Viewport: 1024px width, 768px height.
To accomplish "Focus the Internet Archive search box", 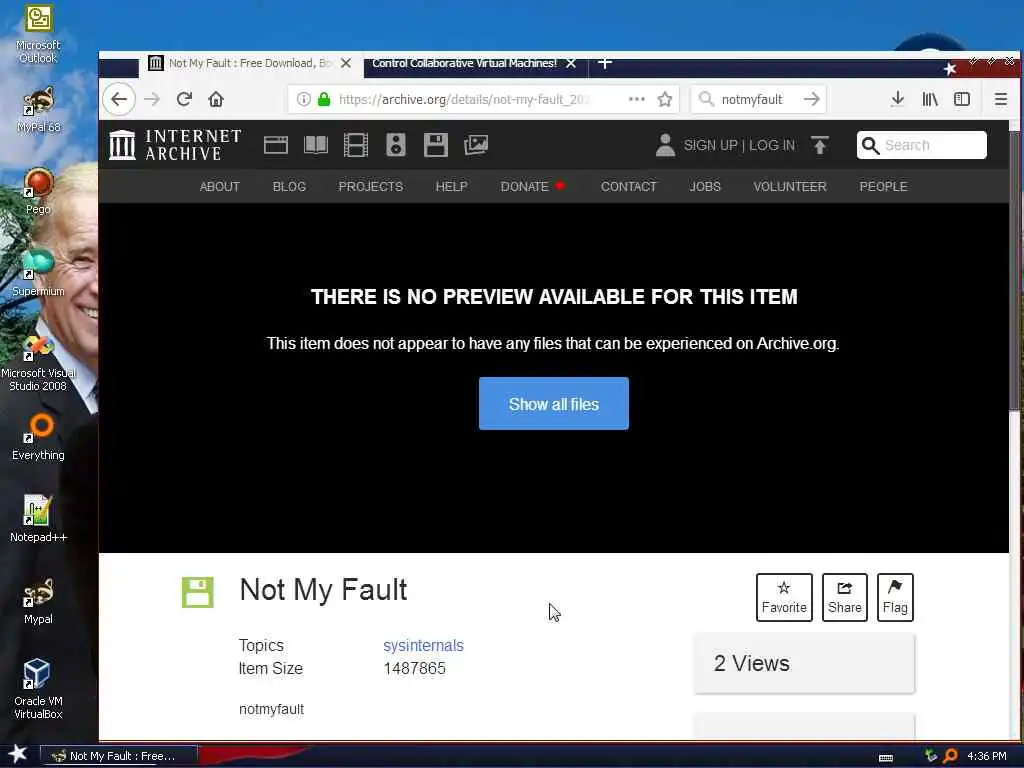I will click(921, 145).
